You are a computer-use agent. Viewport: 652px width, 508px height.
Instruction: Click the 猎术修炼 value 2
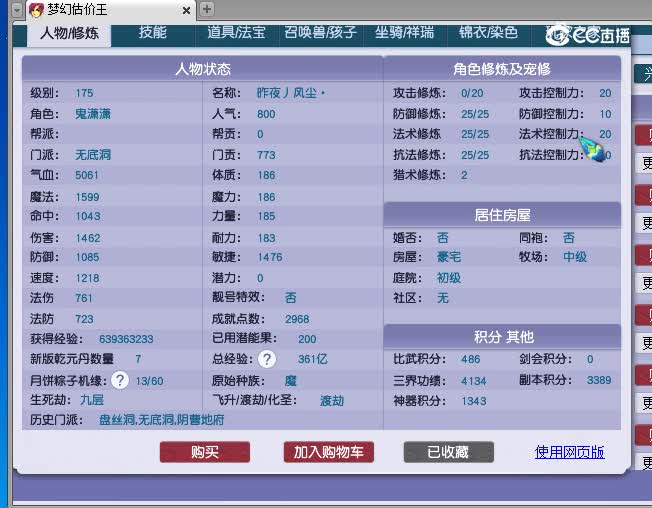coord(464,175)
